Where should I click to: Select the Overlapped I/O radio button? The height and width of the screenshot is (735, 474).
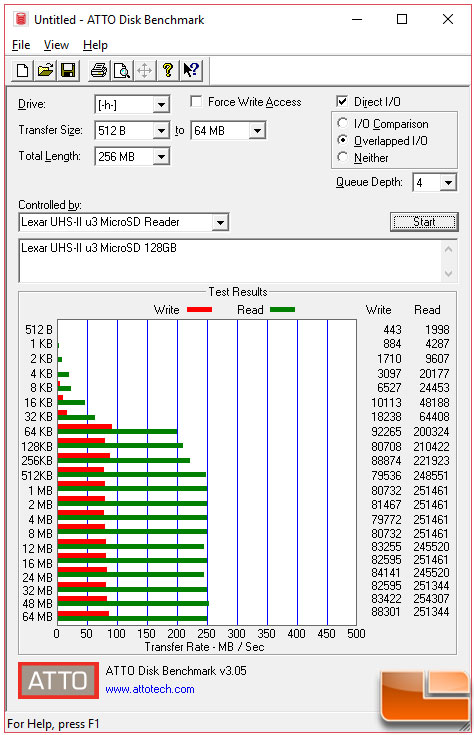tap(343, 140)
